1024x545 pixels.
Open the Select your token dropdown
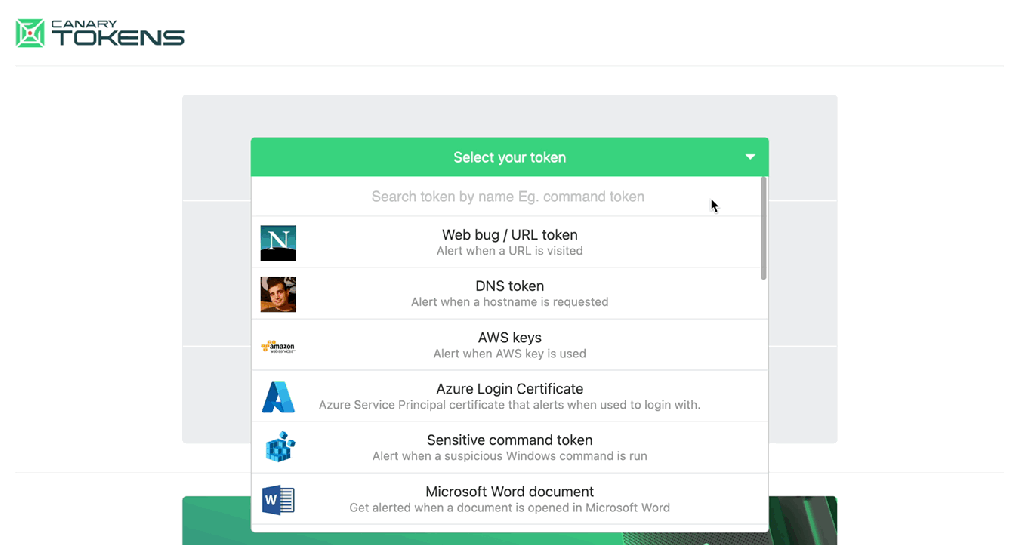point(509,157)
